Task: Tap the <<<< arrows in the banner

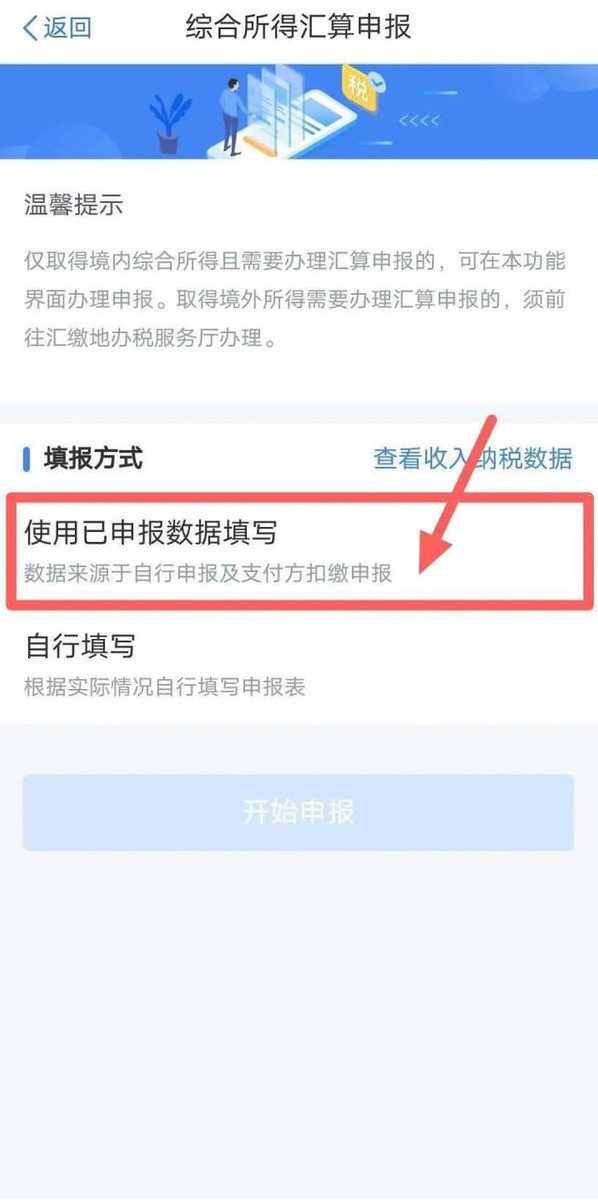Action: (x=419, y=123)
